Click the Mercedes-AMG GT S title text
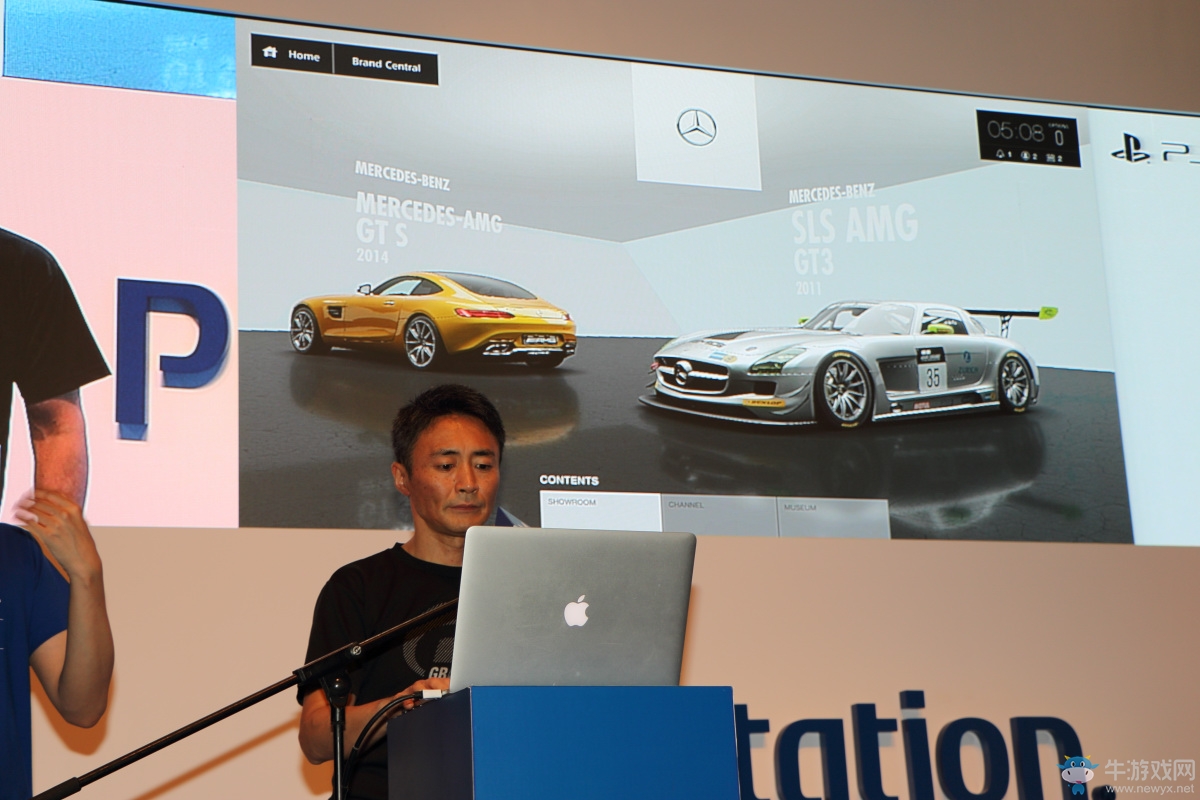The image size is (1200, 800). coord(428,219)
